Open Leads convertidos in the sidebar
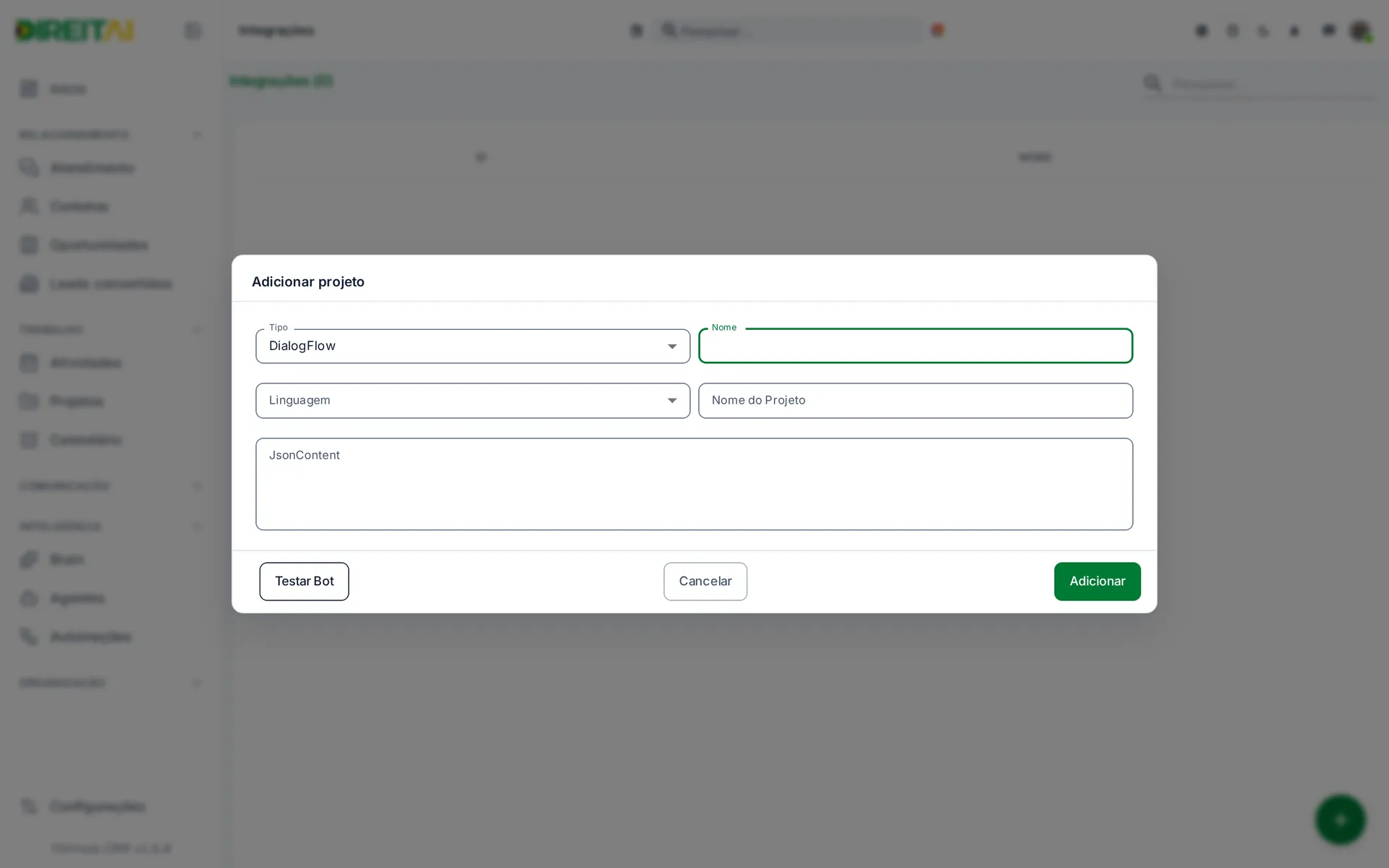Image resolution: width=1389 pixels, height=868 pixels. pyautogui.click(x=111, y=284)
